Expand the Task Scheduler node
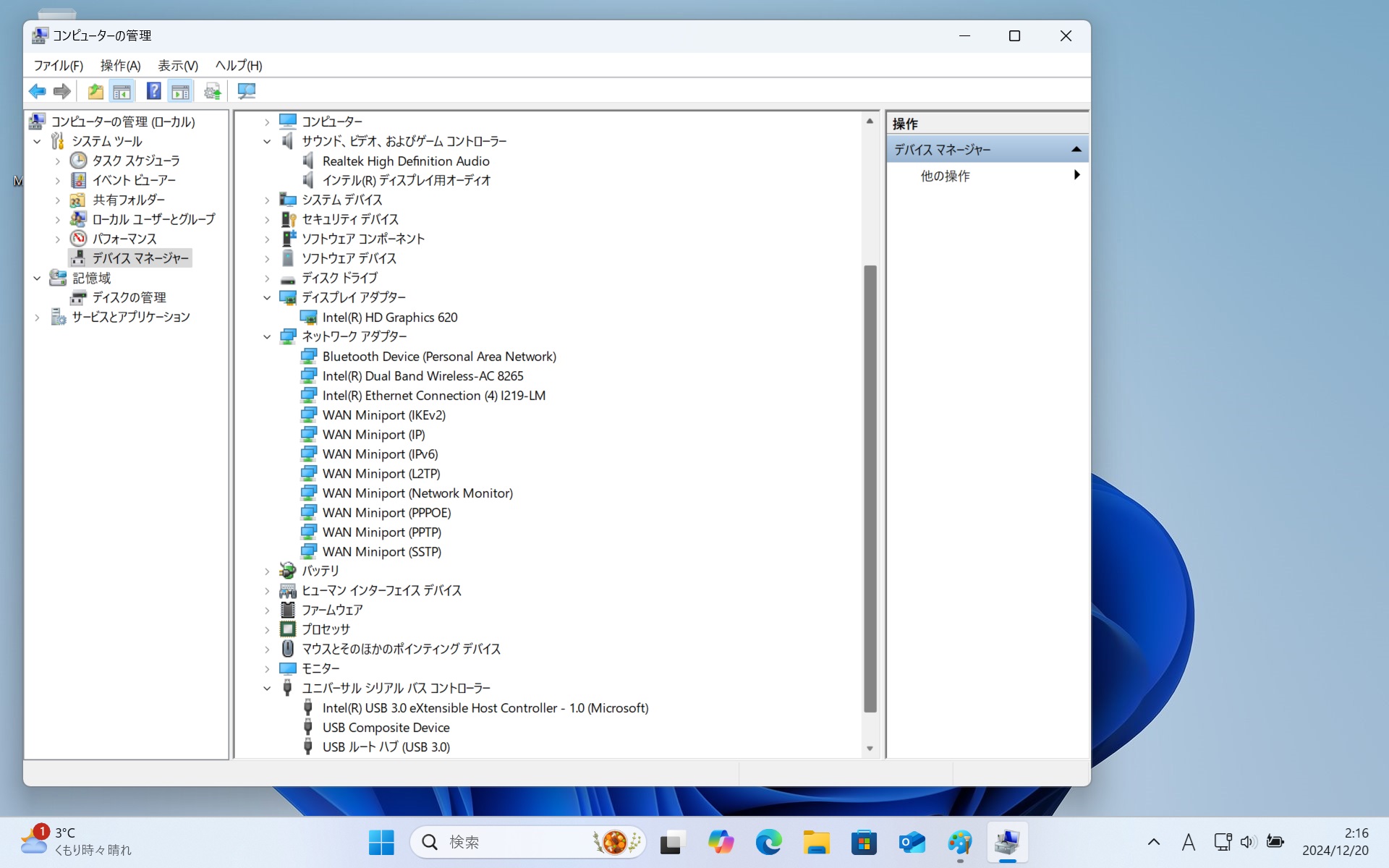 [x=58, y=161]
